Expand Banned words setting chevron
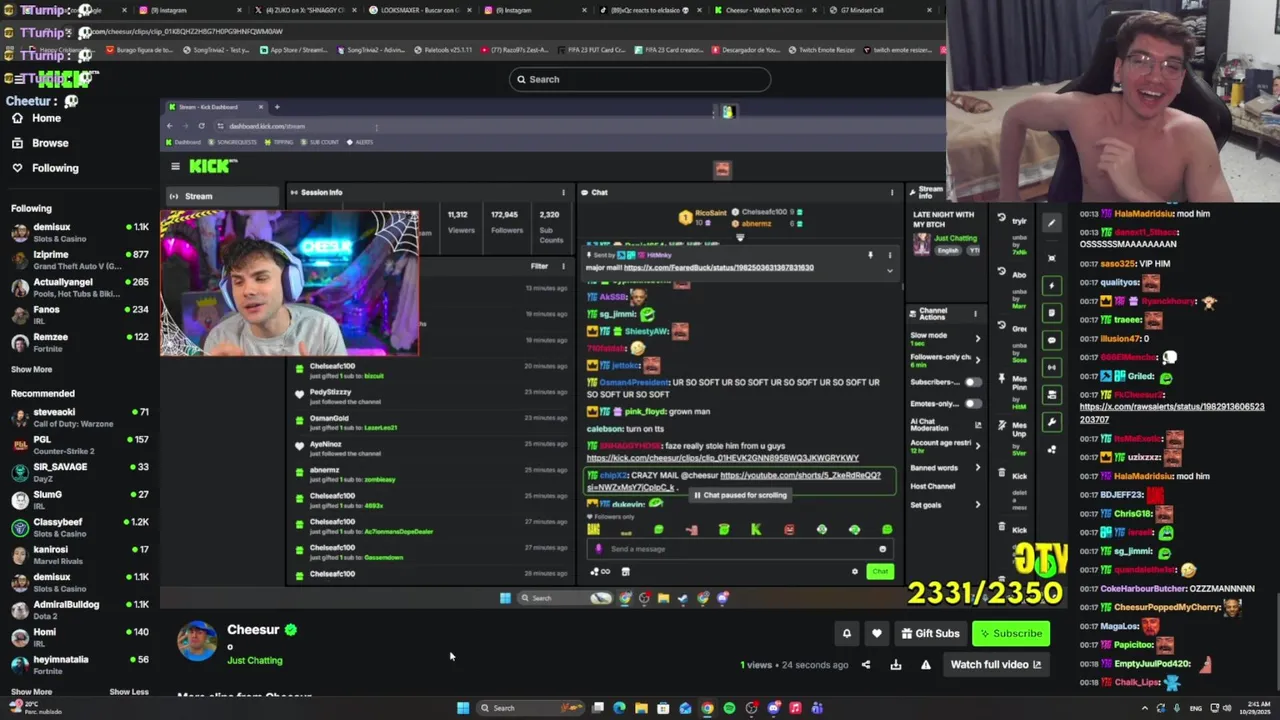This screenshot has height=720, width=1280. click(x=977, y=468)
